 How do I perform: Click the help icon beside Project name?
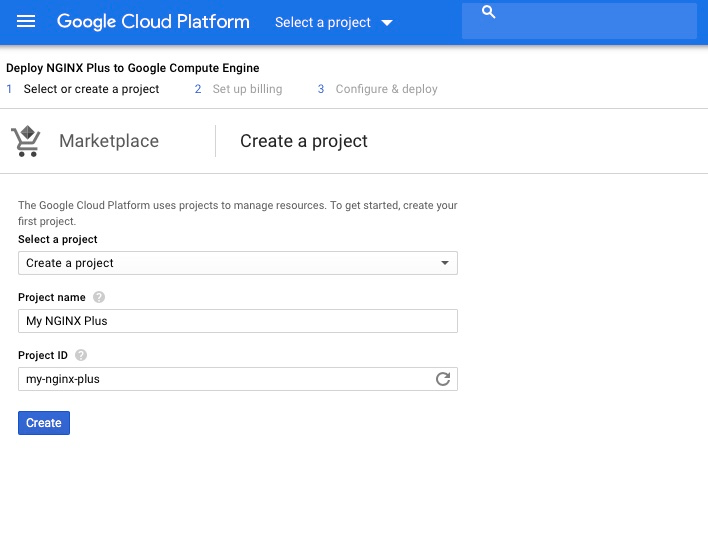pyautogui.click(x=99, y=297)
